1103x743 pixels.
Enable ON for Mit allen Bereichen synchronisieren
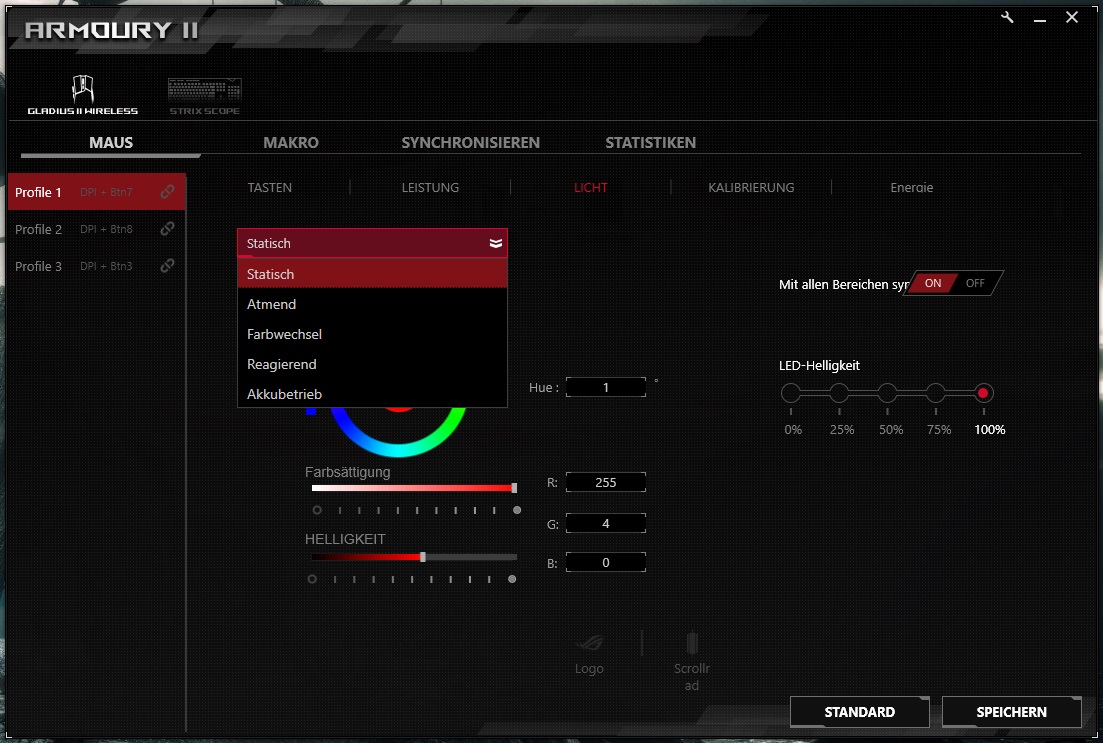(932, 283)
